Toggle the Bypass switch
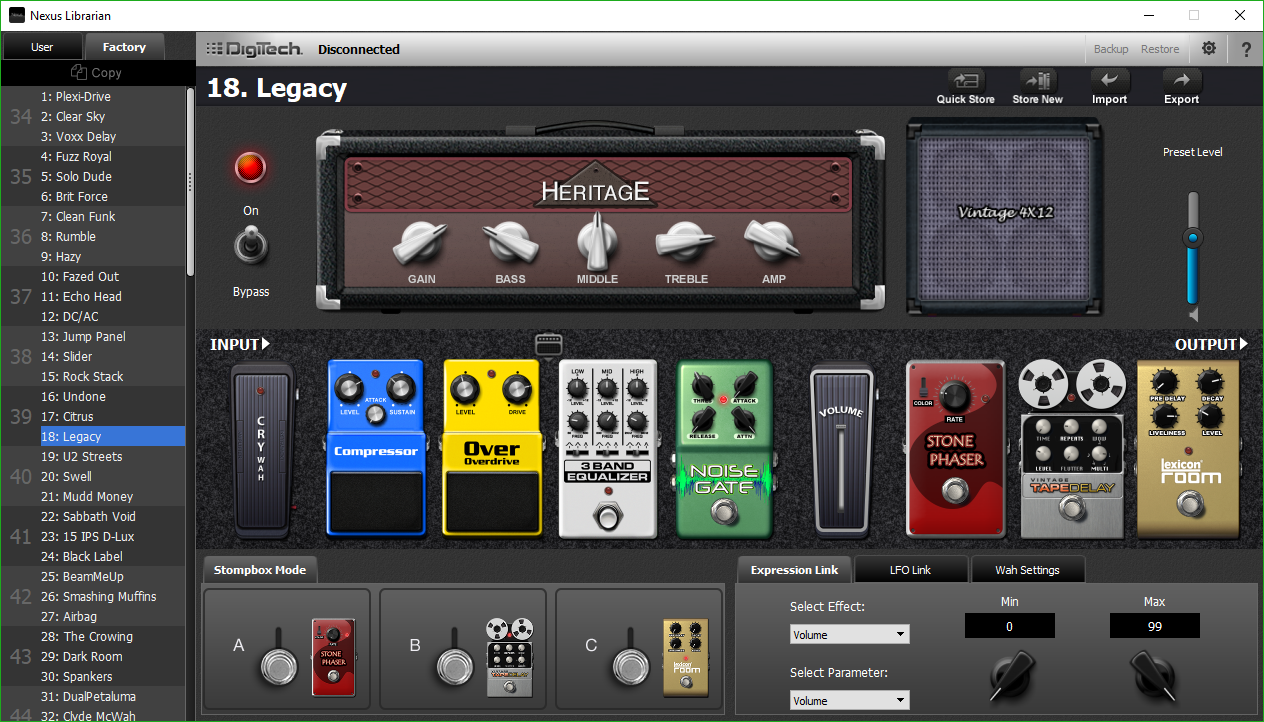The image size is (1264, 722). coord(250,246)
